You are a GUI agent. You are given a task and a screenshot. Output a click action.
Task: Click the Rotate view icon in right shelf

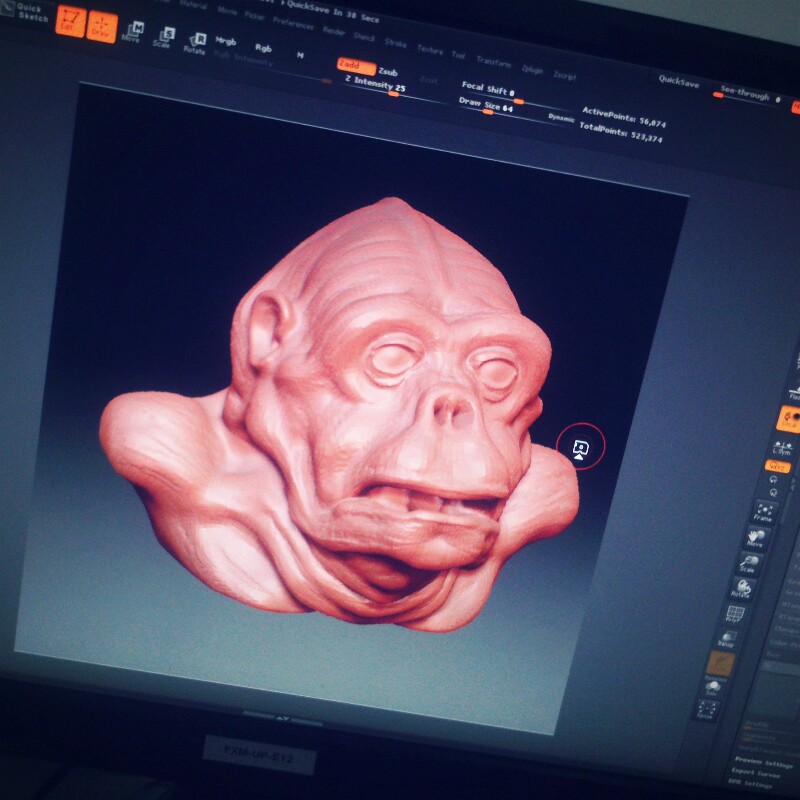tap(741, 588)
